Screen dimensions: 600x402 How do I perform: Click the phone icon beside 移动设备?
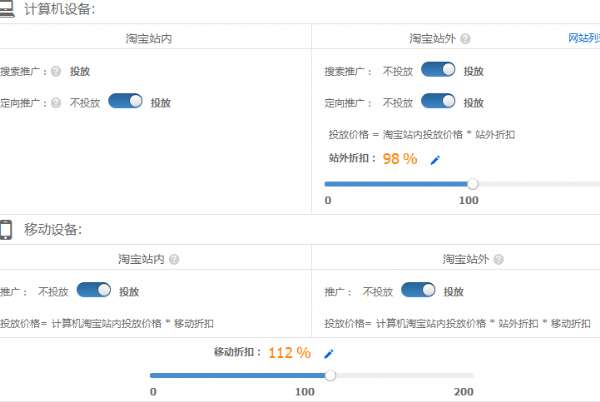(x=6, y=229)
